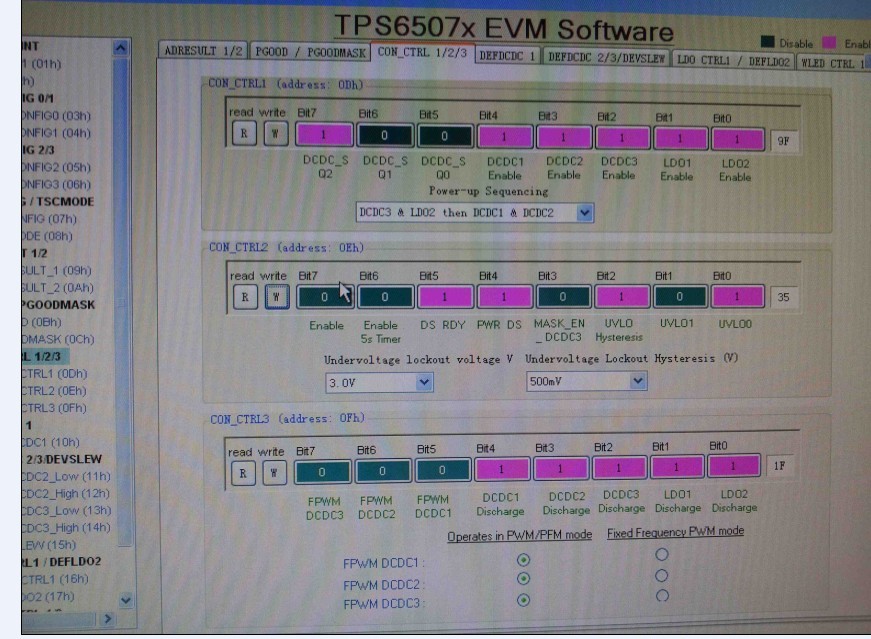Toggle Bit7 Enable in CON_CTRL2
The height and width of the screenshot is (639, 871).
click(325, 297)
